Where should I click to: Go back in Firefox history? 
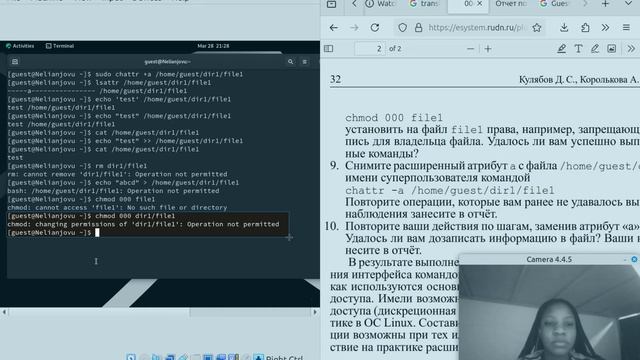(x=334, y=28)
